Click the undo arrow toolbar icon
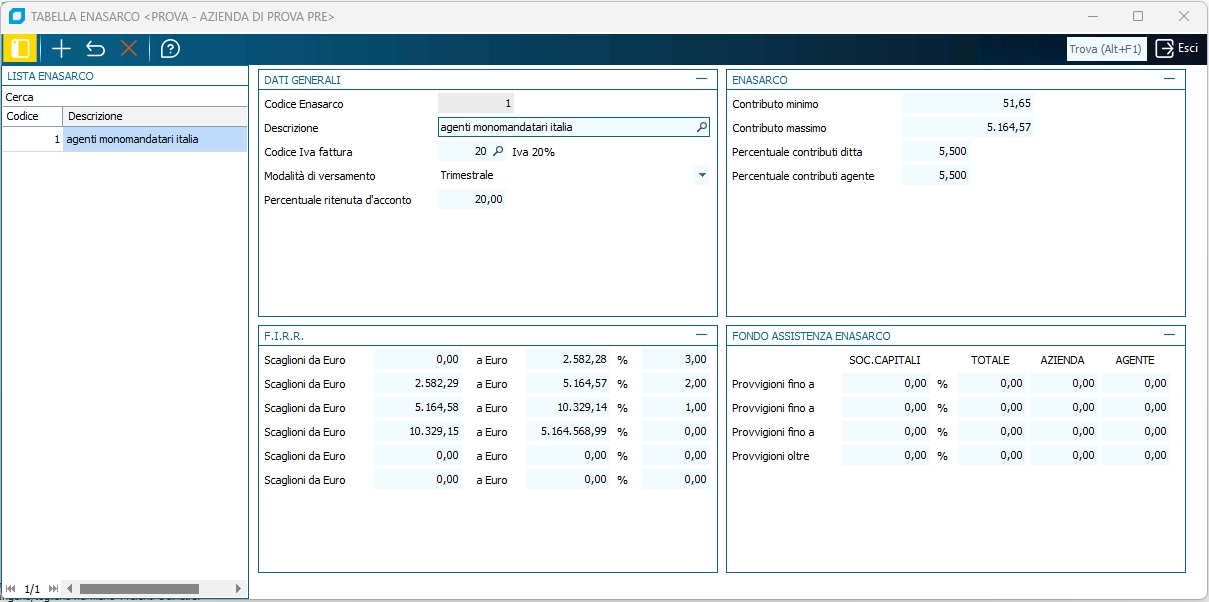 click(x=95, y=48)
